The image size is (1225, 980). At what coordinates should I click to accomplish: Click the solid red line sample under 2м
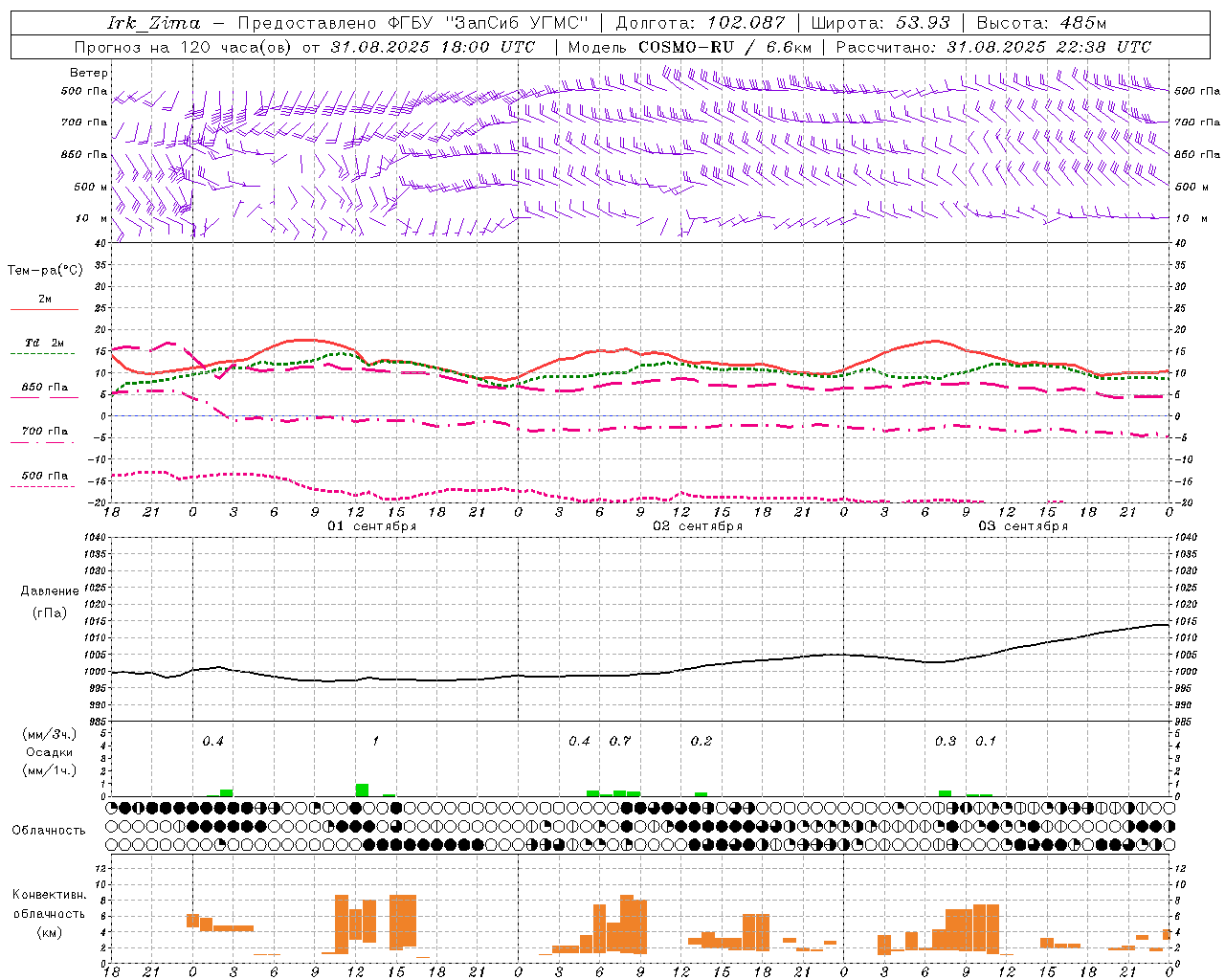point(44,309)
